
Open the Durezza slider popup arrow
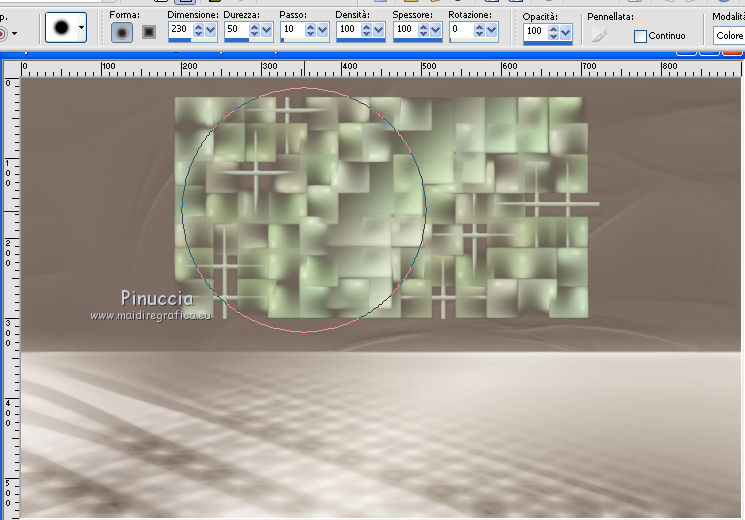pyautogui.click(x=267, y=30)
